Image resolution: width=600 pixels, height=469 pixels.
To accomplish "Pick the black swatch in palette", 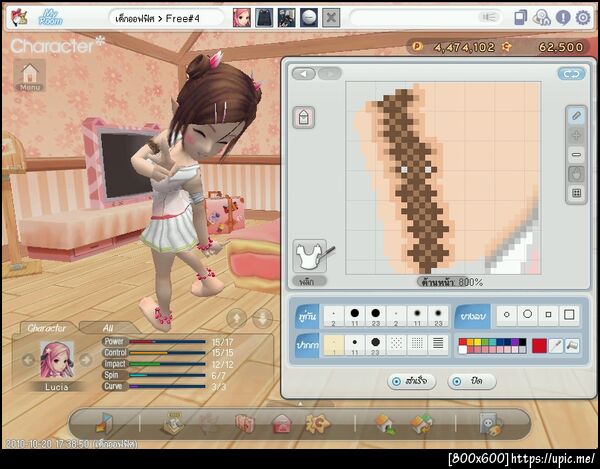I will 522,342.
